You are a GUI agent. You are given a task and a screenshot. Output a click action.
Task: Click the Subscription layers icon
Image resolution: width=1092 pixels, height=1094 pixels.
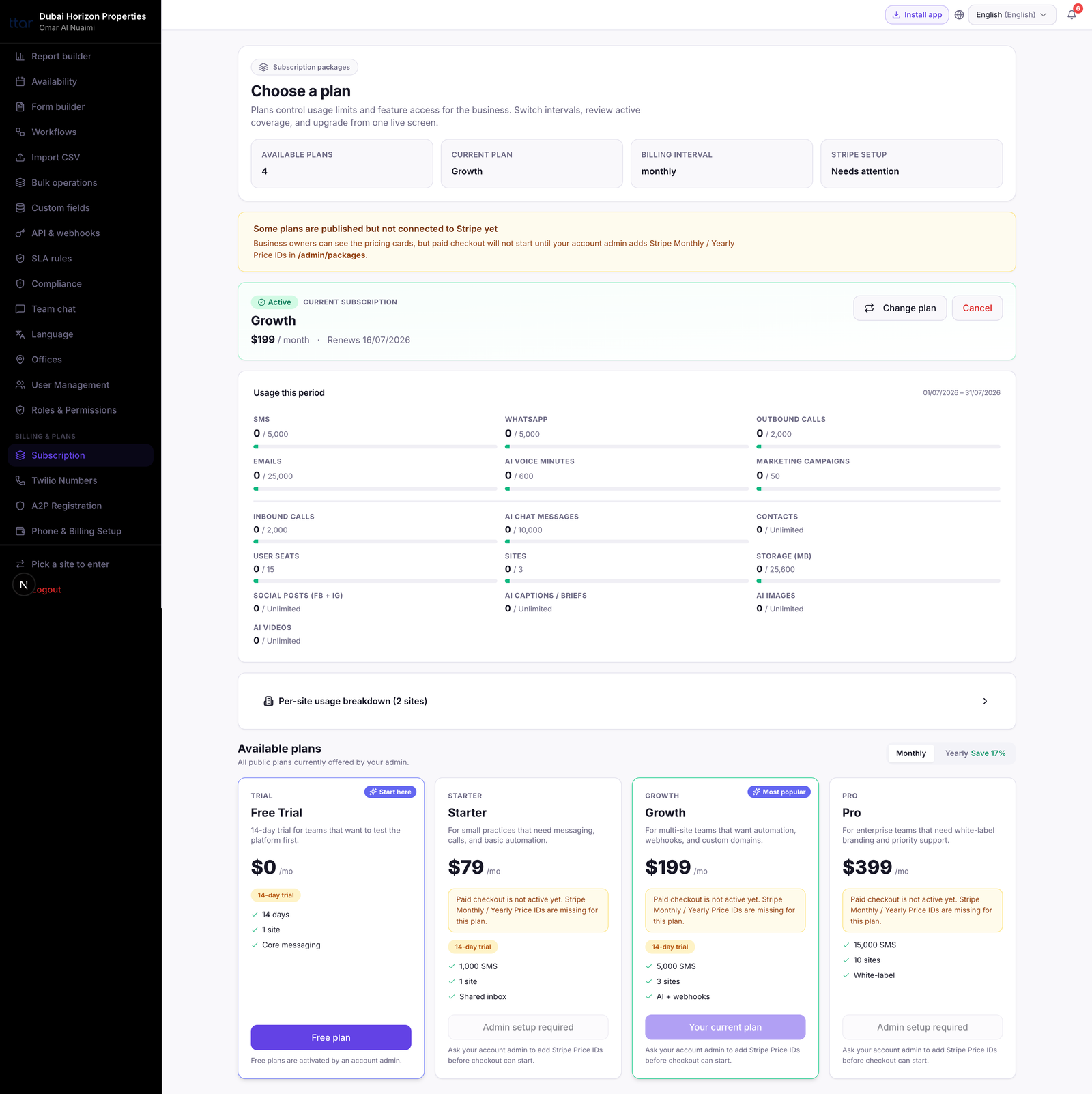pyautogui.click(x=20, y=455)
